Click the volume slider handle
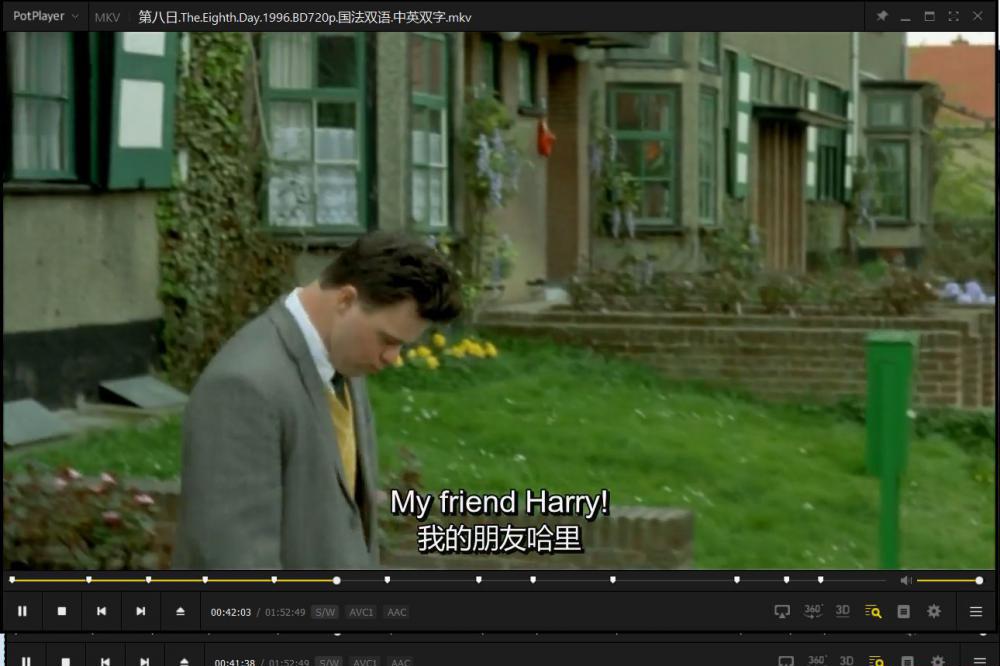1000x666 pixels. pyautogui.click(x=979, y=580)
